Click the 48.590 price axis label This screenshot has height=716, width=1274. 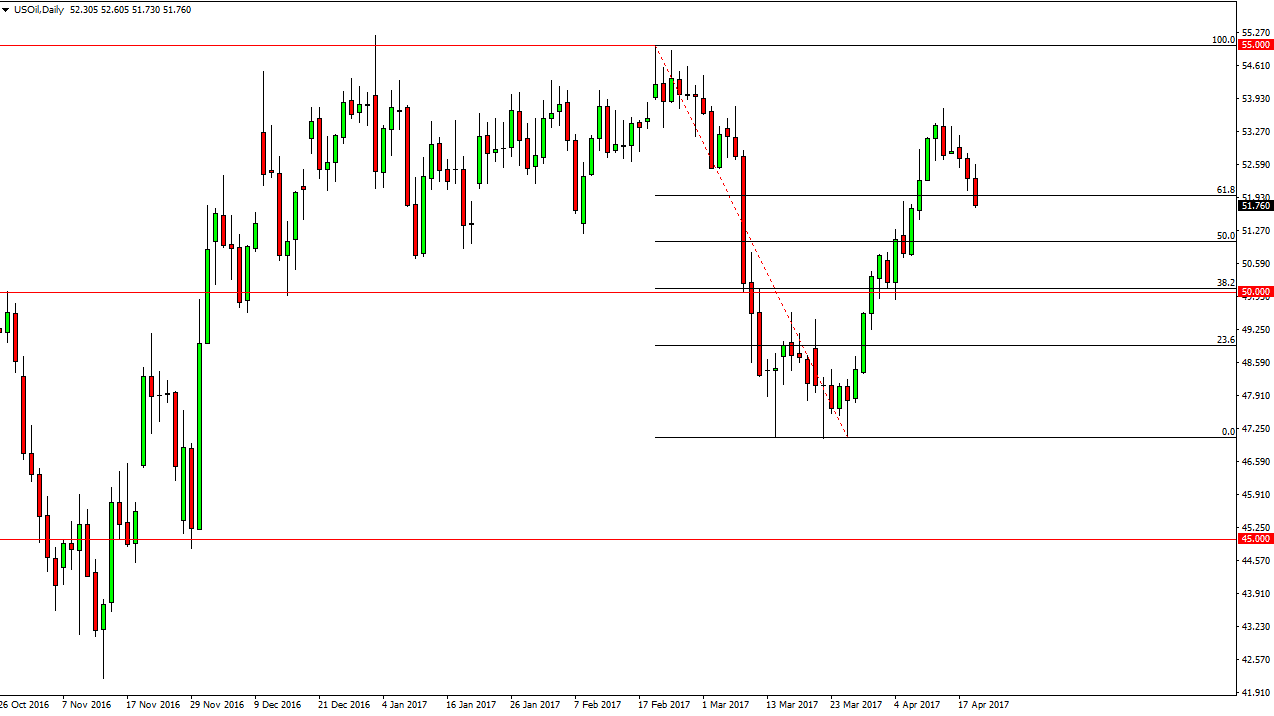coord(1256,363)
